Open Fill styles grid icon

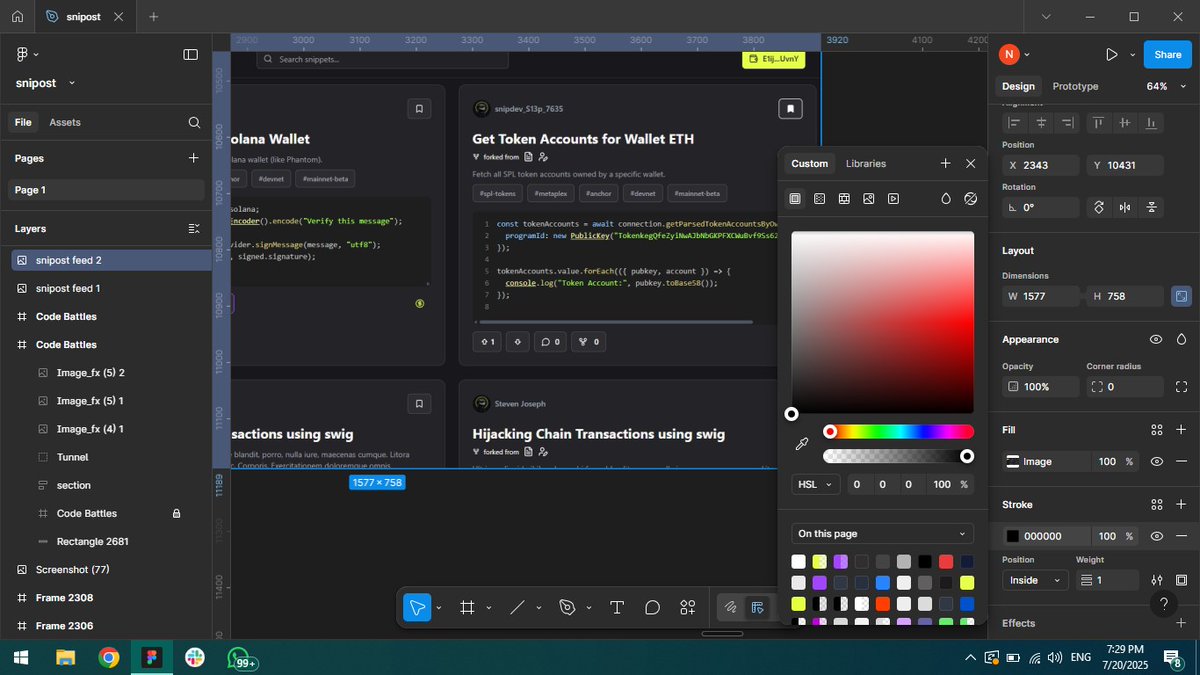click(1156, 430)
